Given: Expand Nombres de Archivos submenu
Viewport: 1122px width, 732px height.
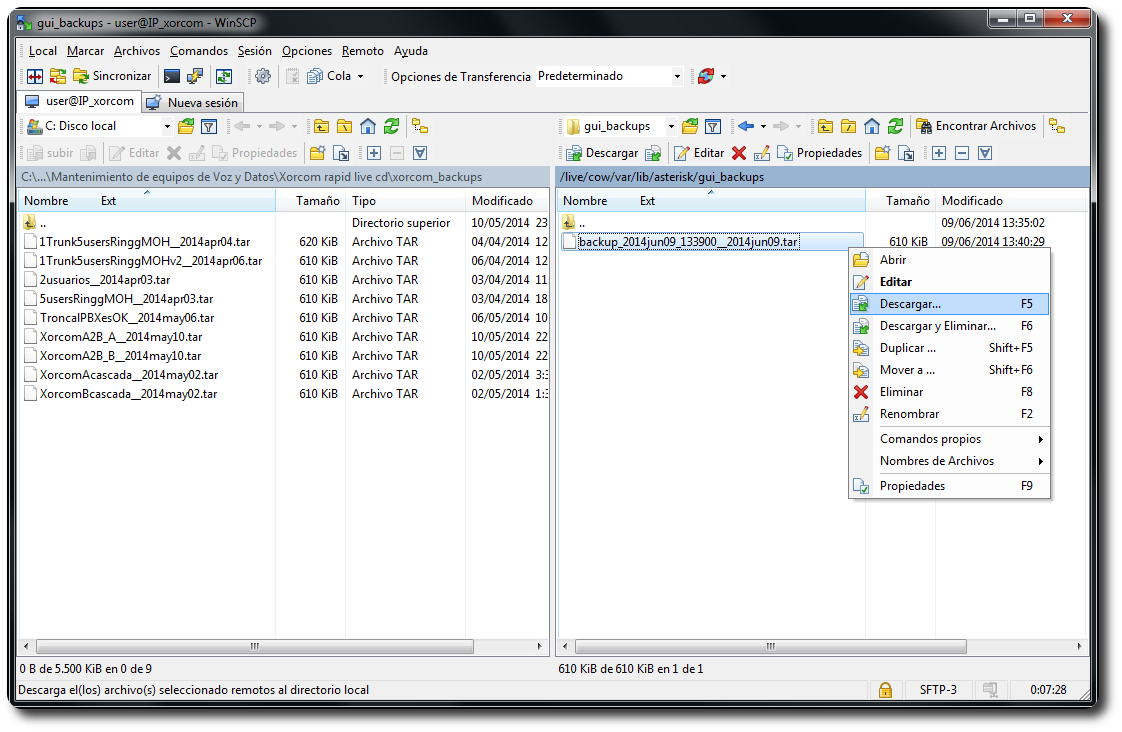Looking at the screenshot, I should (949, 461).
